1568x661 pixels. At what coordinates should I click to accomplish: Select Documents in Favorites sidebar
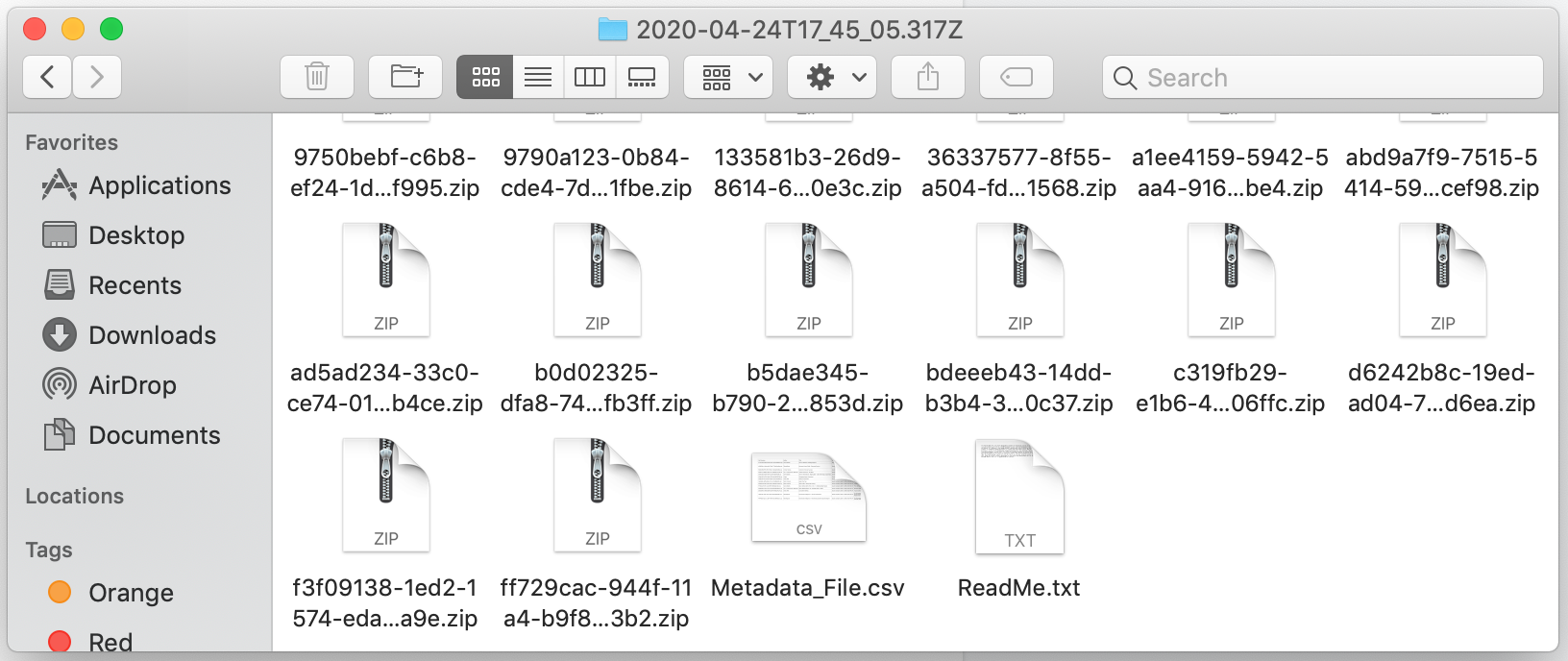154,435
